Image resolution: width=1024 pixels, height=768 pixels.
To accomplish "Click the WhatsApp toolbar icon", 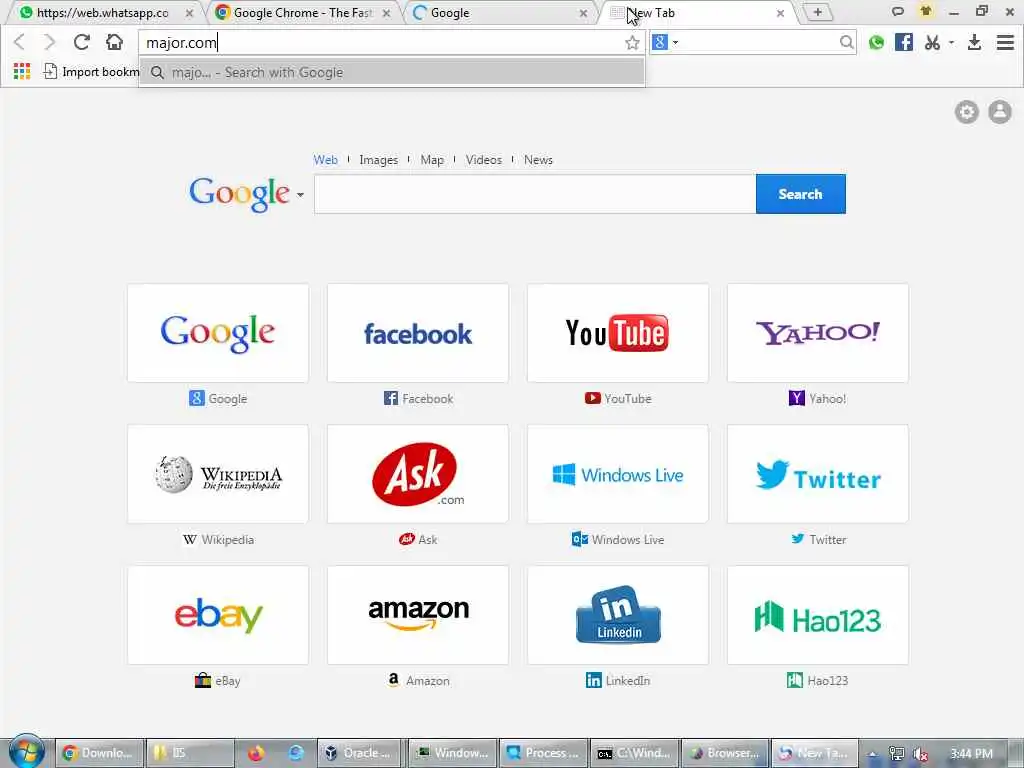I will (876, 42).
